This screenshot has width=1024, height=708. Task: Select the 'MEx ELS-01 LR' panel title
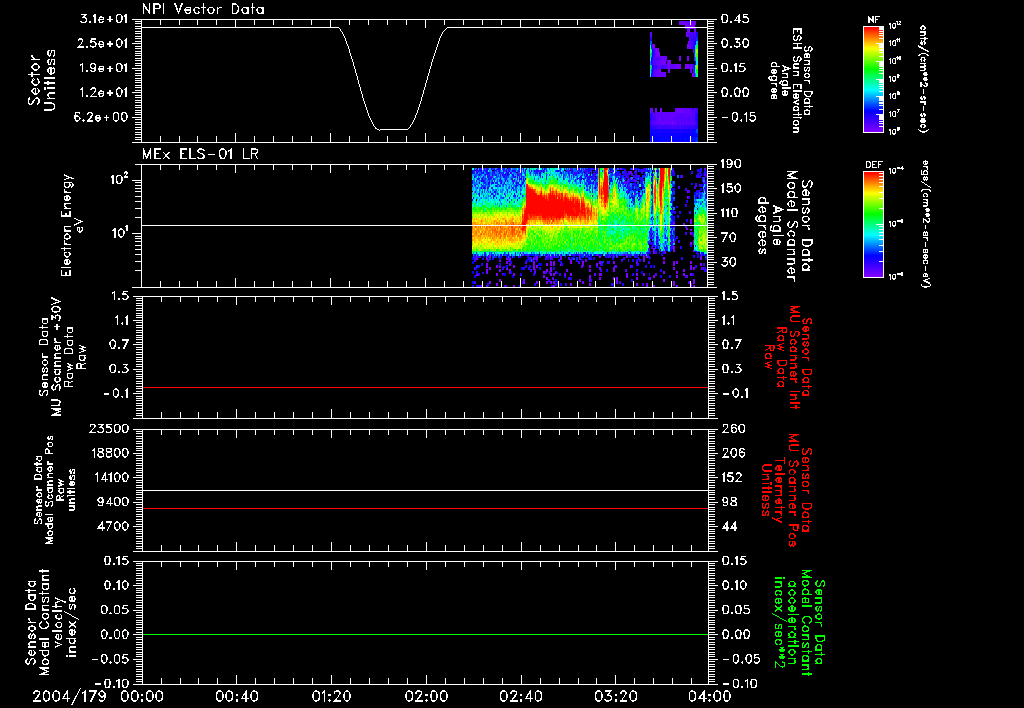200,154
